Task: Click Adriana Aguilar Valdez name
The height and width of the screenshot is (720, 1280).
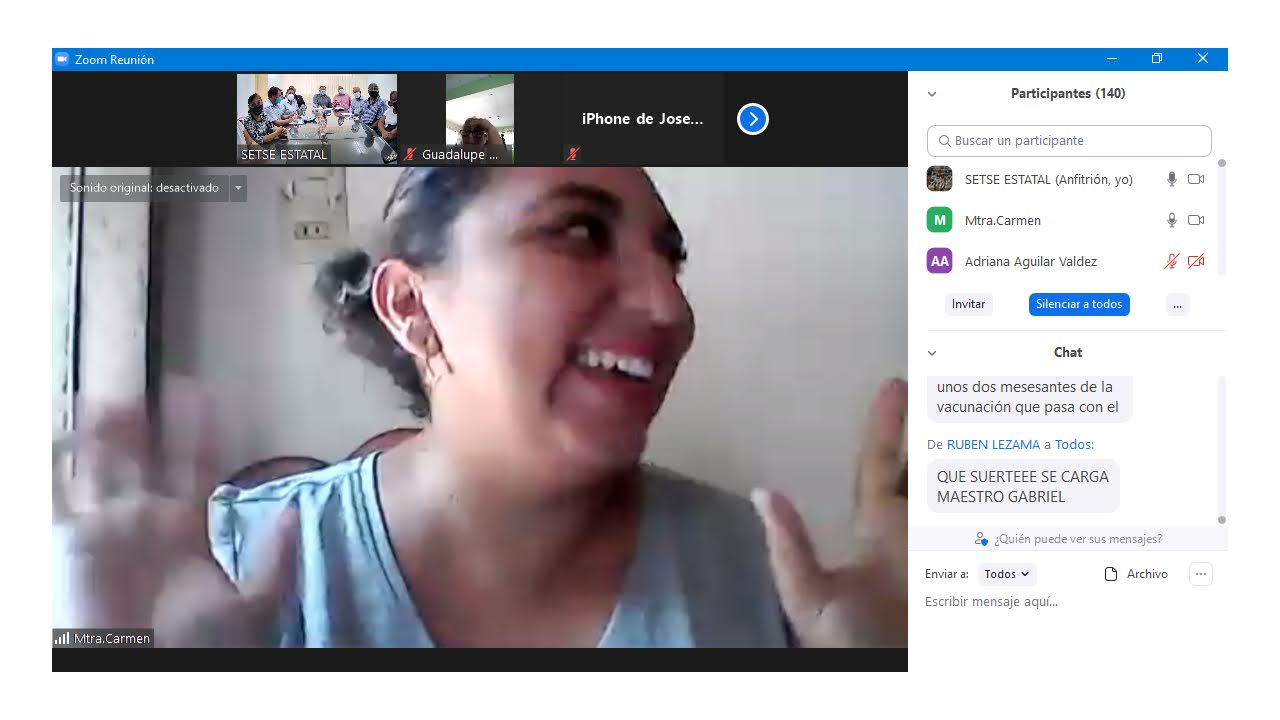Action: [x=1031, y=262]
